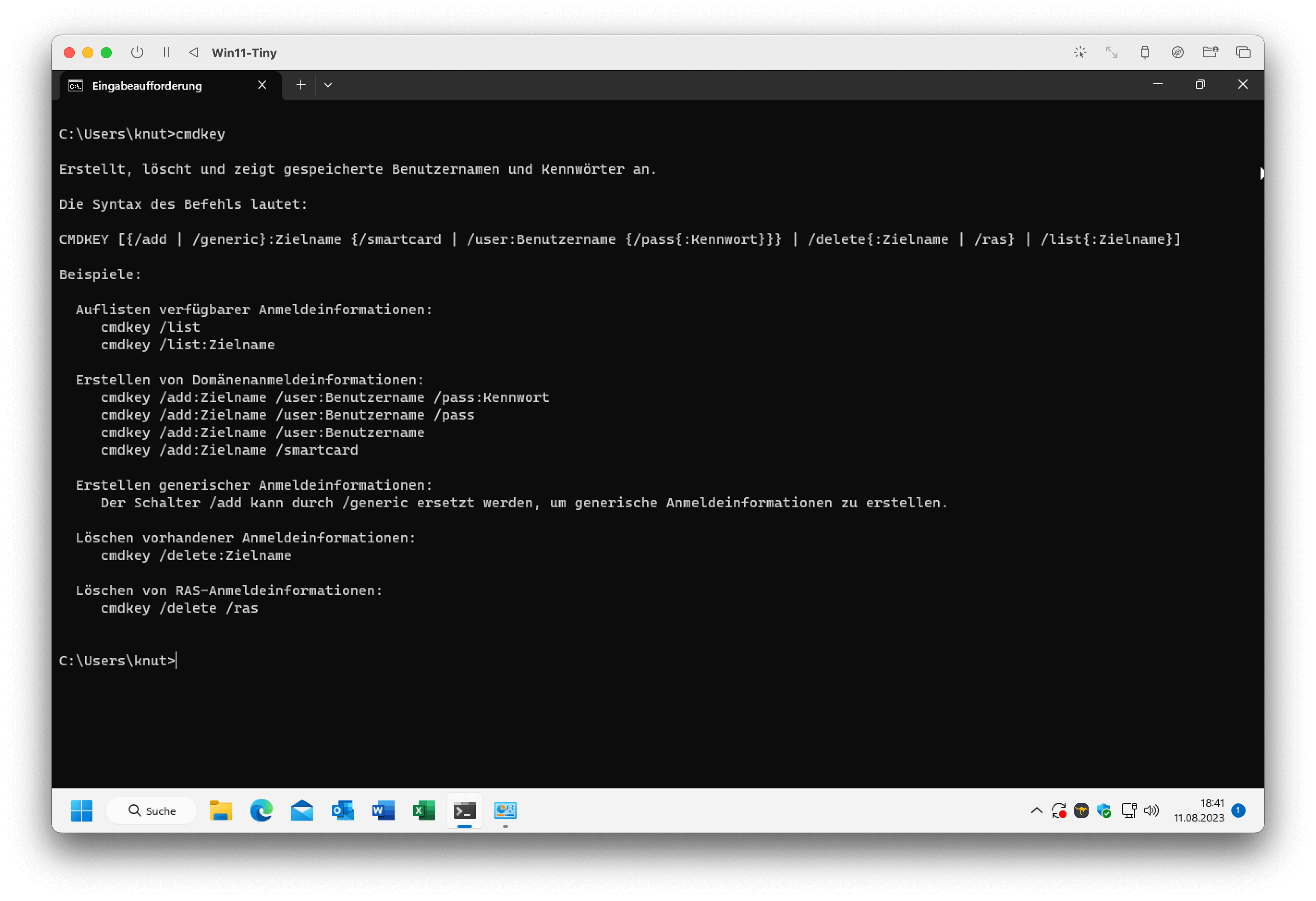Click the Terminal icon in the taskbar
The width and height of the screenshot is (1316, 901).
pos(465,810)
